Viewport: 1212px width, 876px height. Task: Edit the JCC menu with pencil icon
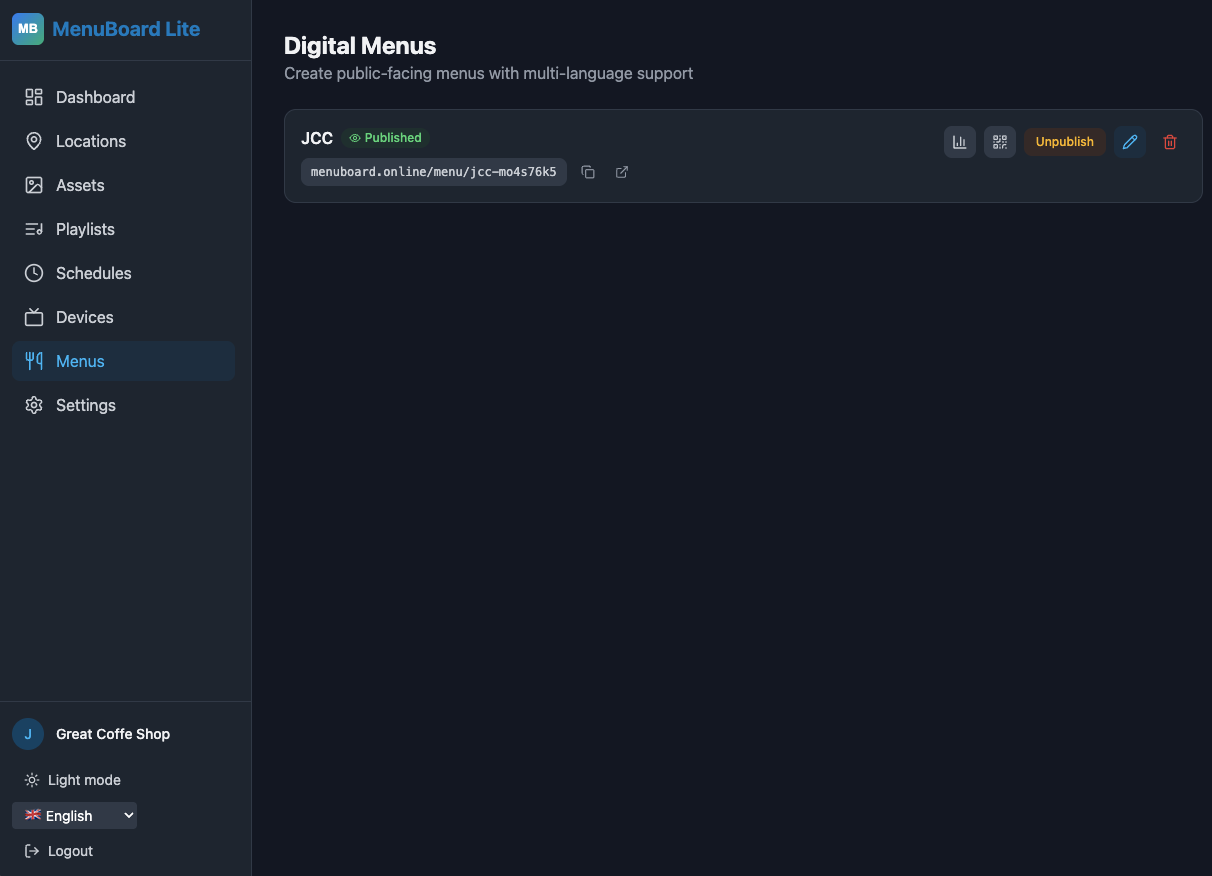click(1130, 142)
